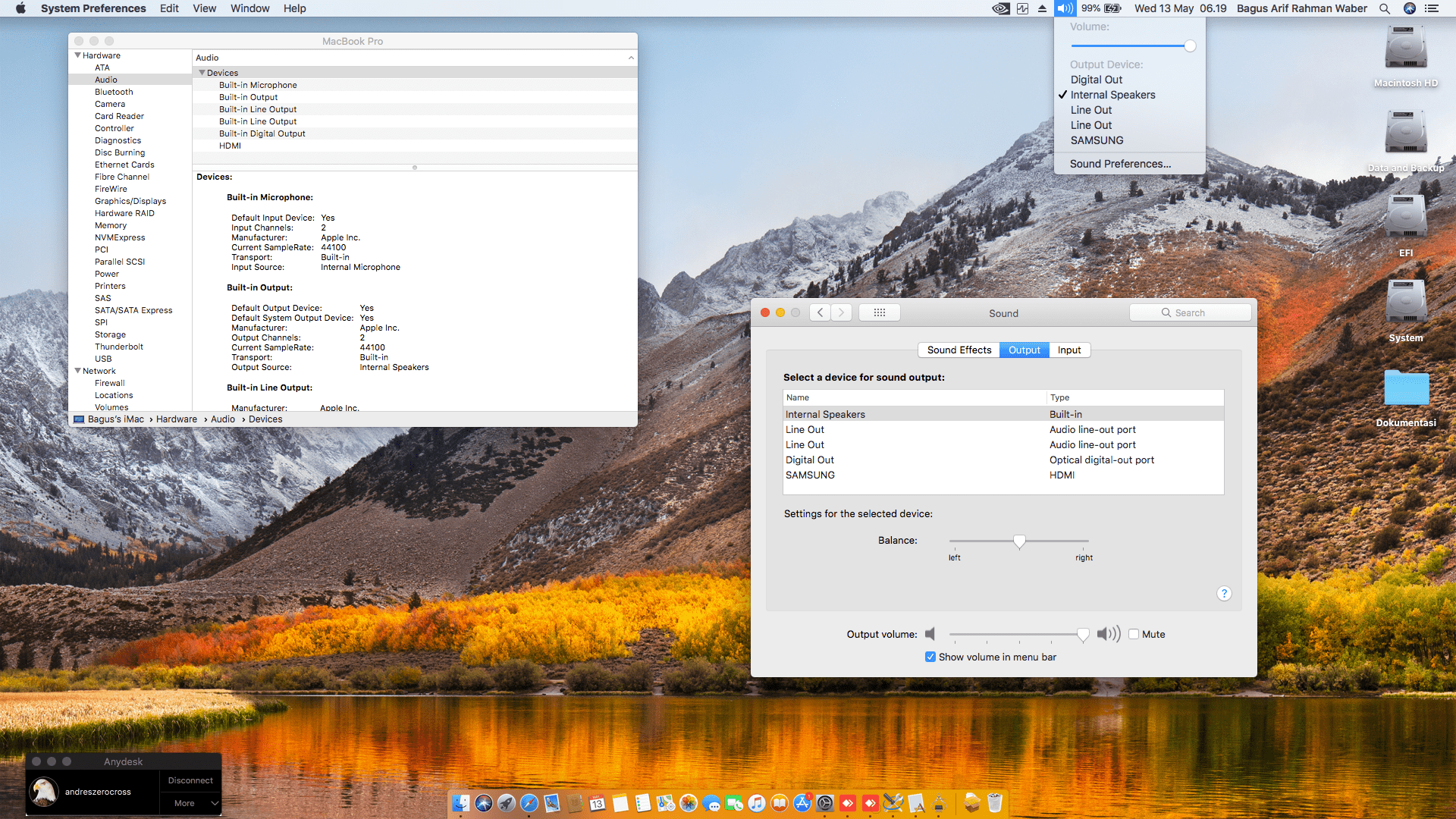Uncheck Show volume in menu bar
This screenshot has height=819, width=1456.
pyautogui.click(x=930, y=657)
